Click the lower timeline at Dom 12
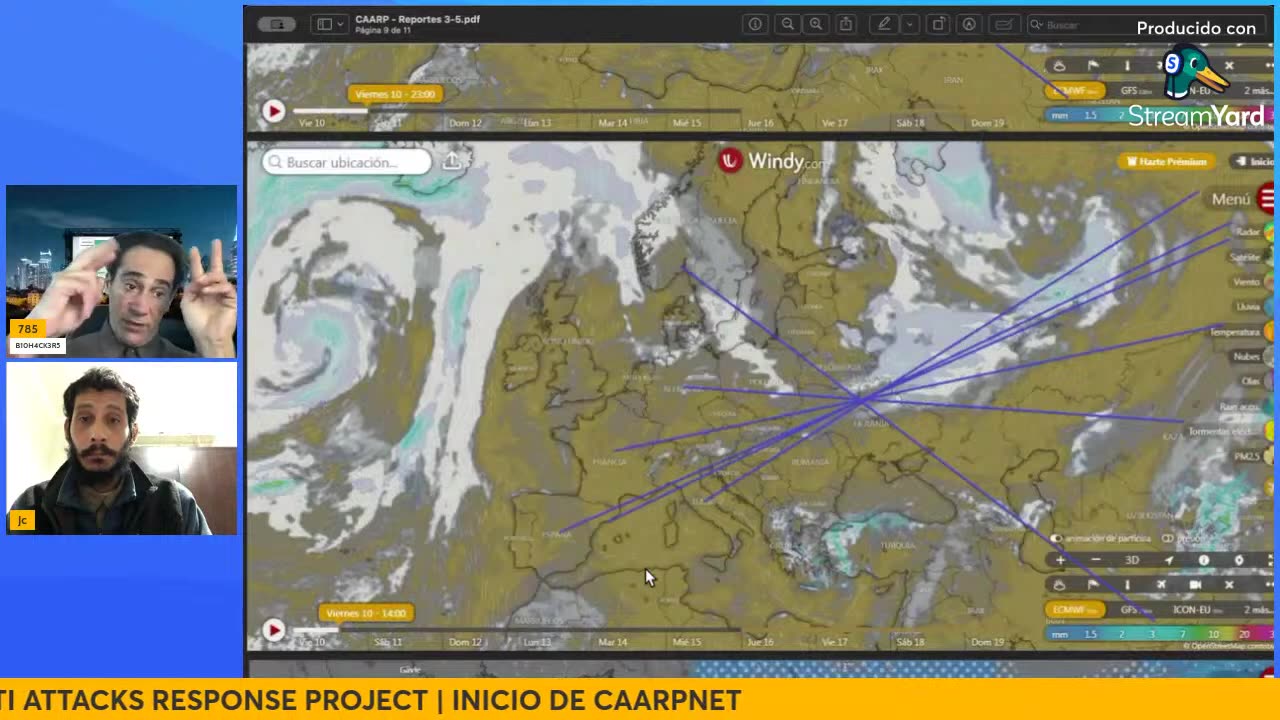 (465, 642)
